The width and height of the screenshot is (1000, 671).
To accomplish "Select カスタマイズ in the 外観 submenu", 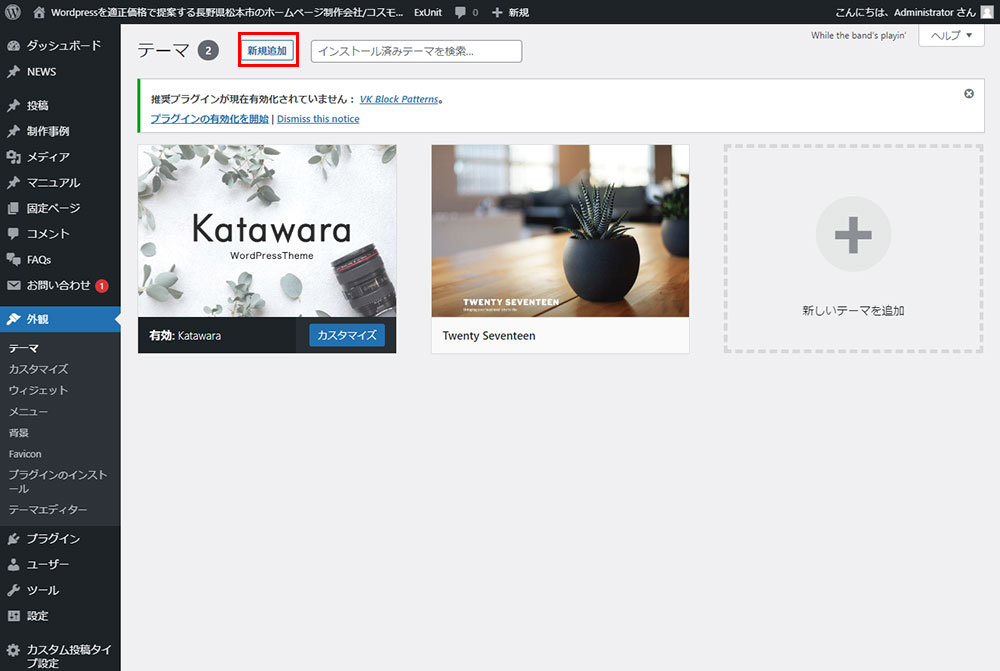I will [x=38, y=370].
